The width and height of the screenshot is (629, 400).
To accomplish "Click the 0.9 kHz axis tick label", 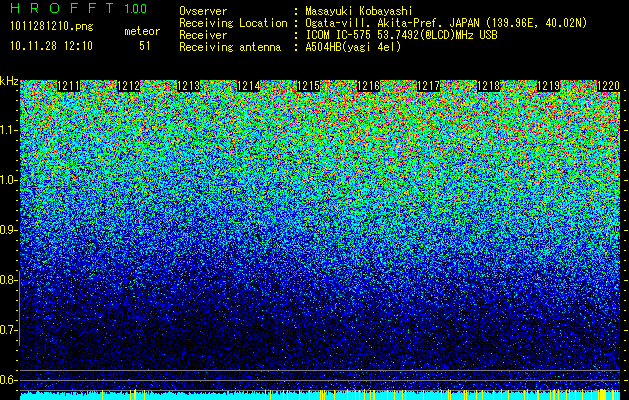I will [x=8, y=230].
